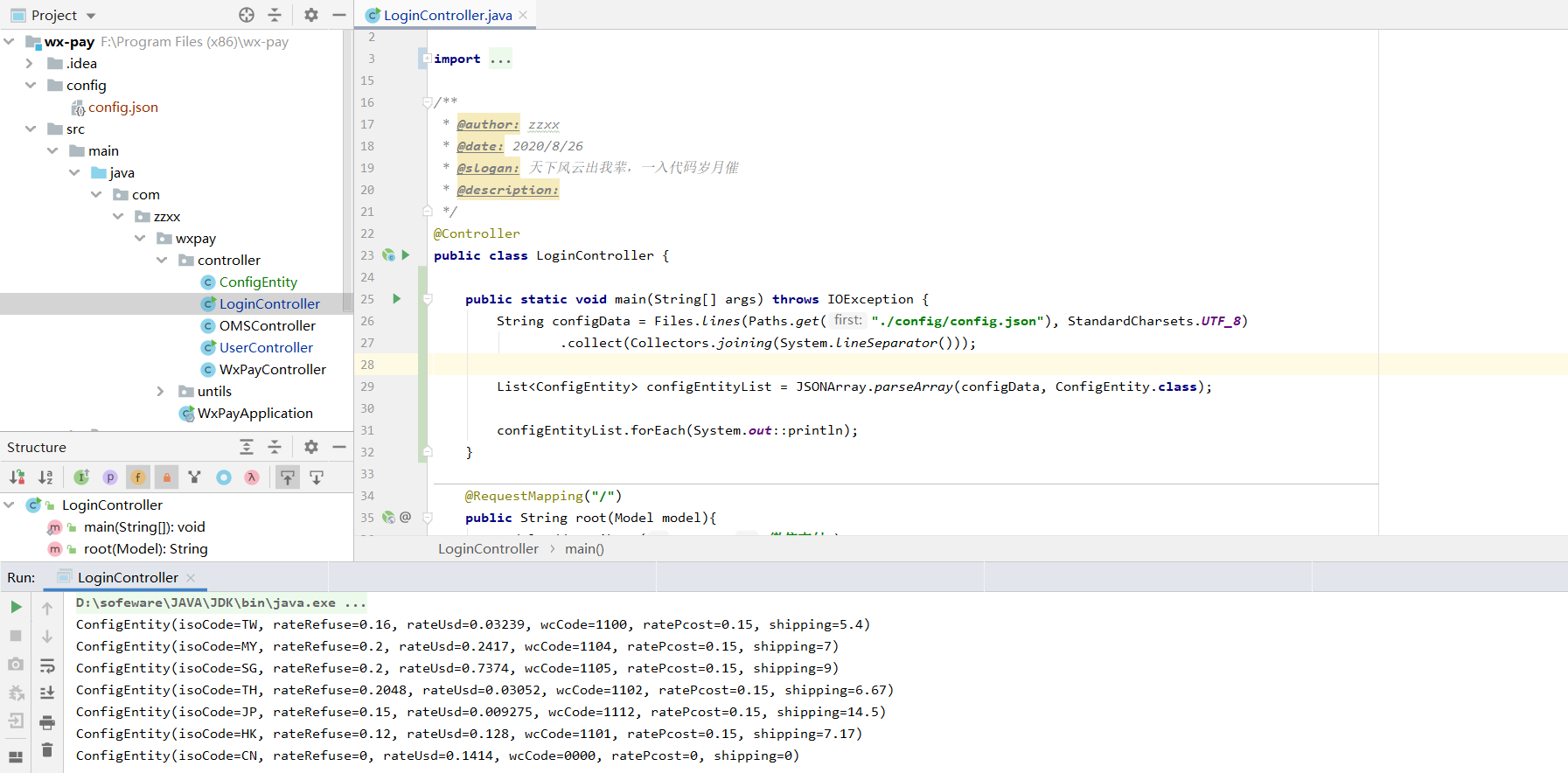The height and width of the screenshot is (773, 1568).
Task: Open the Project view dropdown
Action: pos(91,16)
